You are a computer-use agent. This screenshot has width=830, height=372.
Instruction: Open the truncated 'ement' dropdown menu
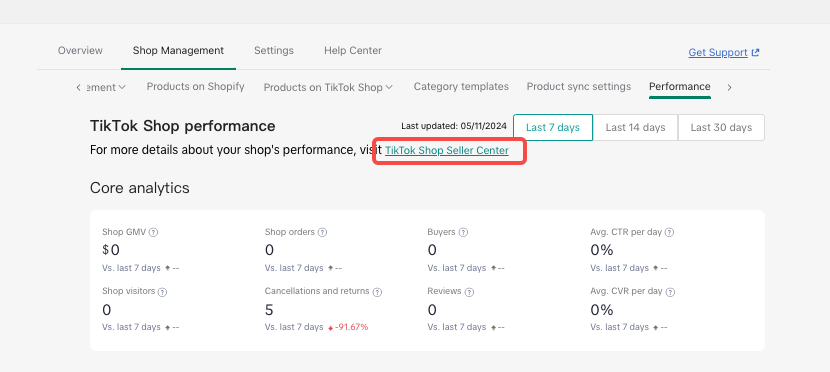click(x=106, y=87)
